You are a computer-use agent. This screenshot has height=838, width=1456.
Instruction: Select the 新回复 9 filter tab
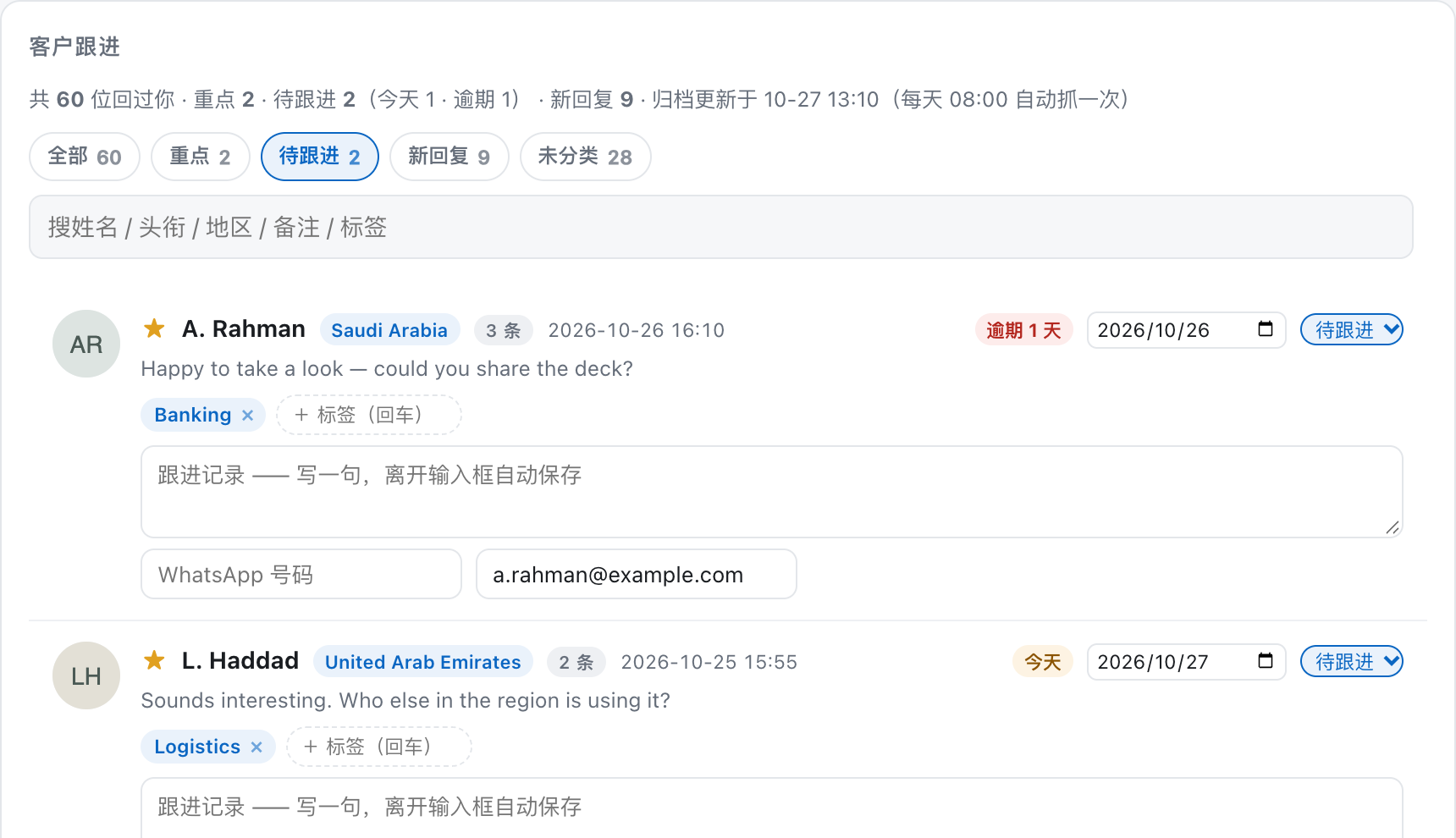coord(449,157)
